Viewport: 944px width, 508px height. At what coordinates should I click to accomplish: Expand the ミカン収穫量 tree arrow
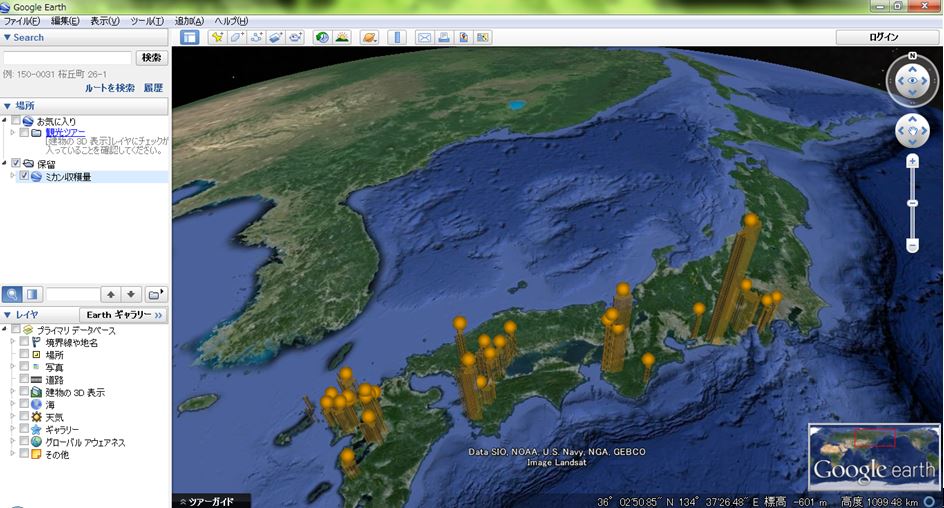coord(13,176)
